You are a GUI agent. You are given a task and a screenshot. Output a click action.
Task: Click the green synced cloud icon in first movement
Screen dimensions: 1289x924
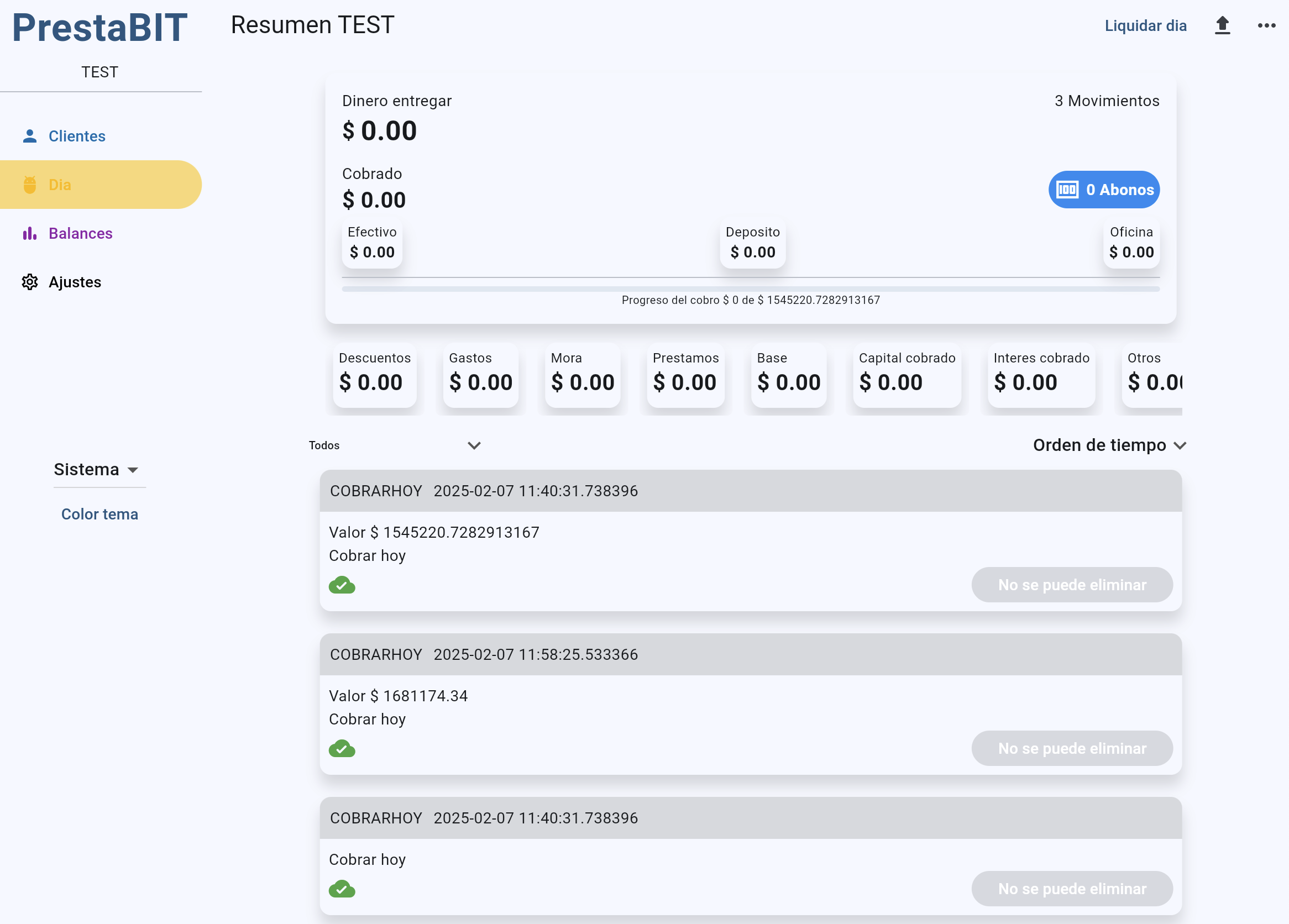coord(342,585)
